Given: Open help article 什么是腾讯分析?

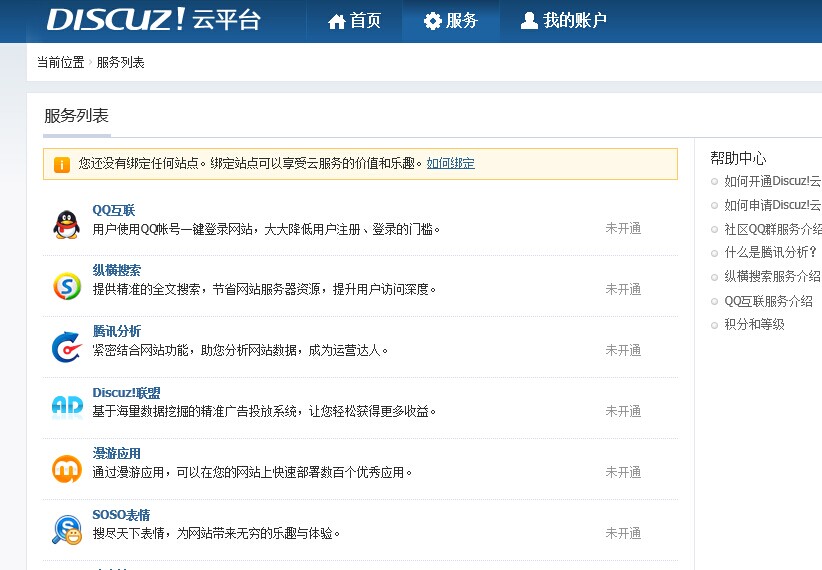Looking at the screenshot, I should [x=771, y=252].
